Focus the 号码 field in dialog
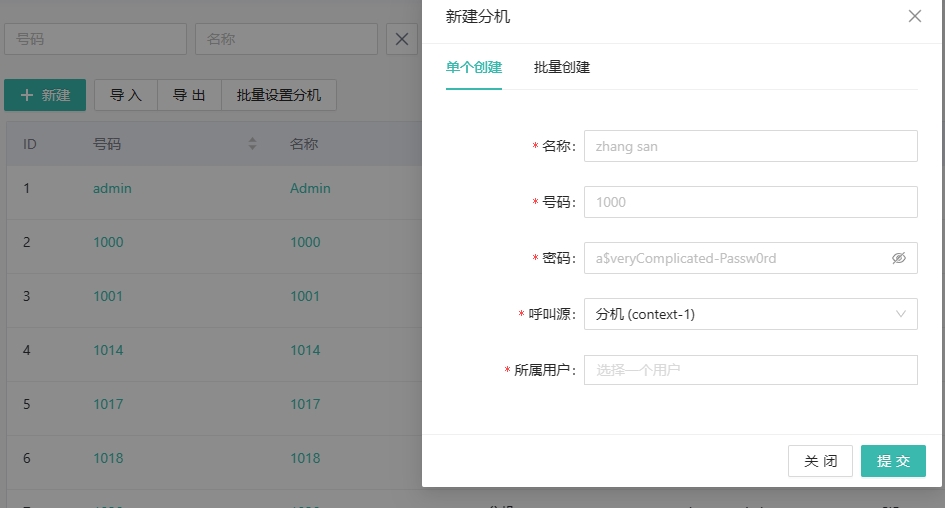The width and height of the screenshot is (945, 508). 750,202
